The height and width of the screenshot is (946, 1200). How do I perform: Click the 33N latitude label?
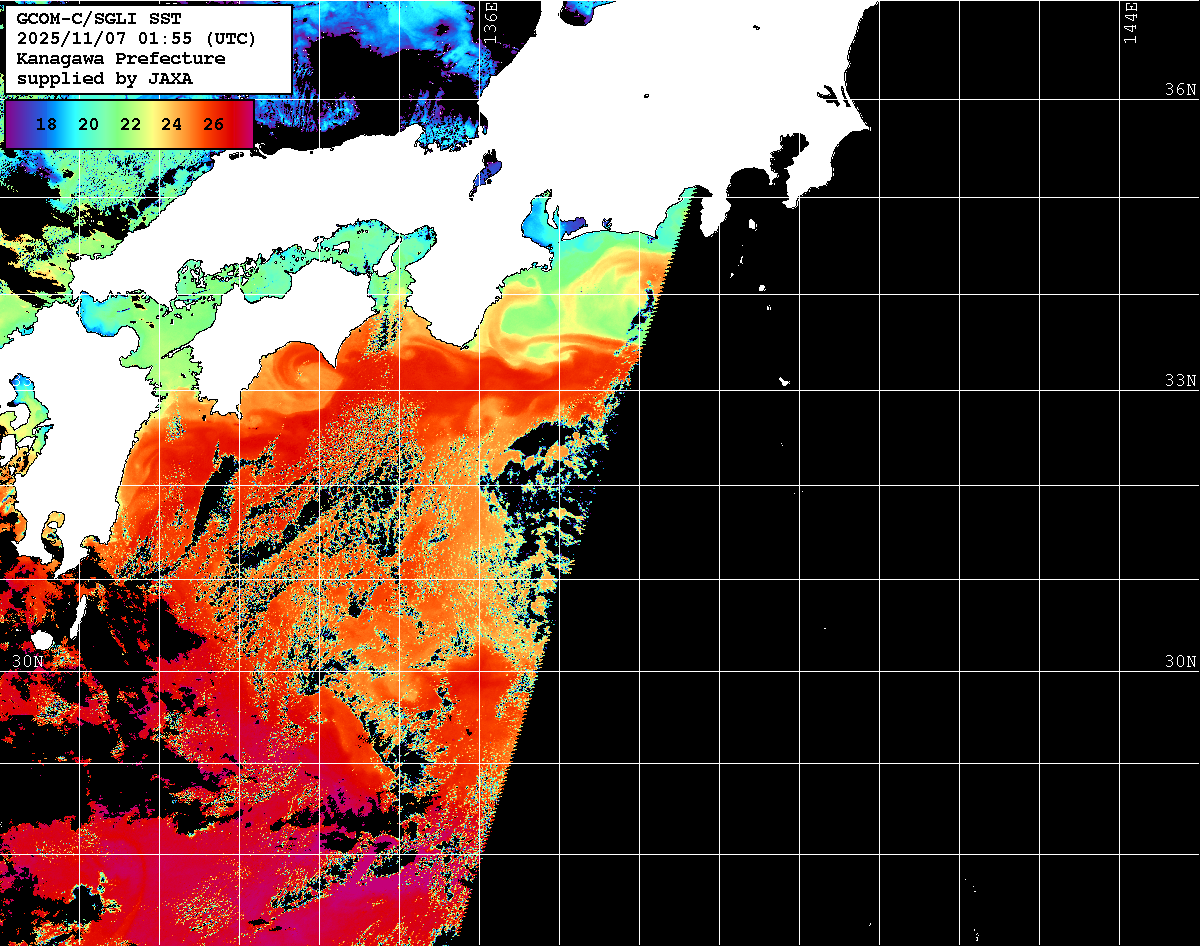[x=1180, y=381]
